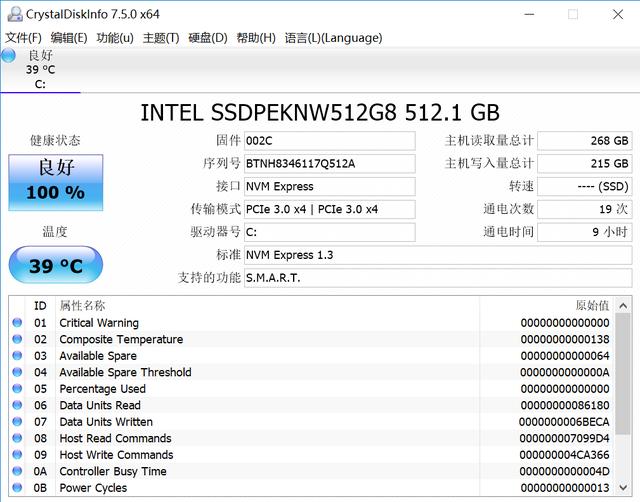Click the firmware field showing 002C
This screenshot has height=502, width=640.
[330, 141]
